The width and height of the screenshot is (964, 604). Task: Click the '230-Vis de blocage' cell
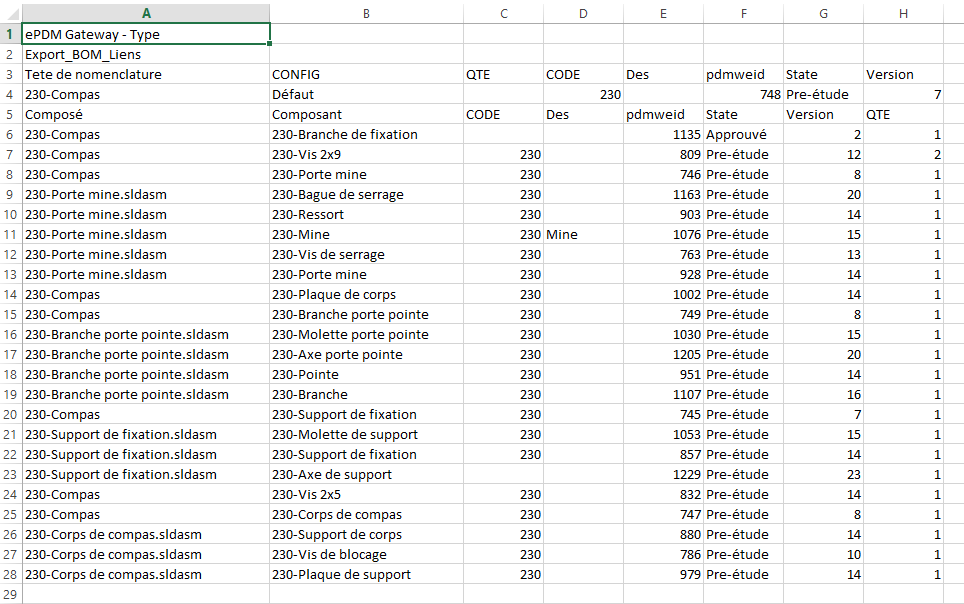366,555
